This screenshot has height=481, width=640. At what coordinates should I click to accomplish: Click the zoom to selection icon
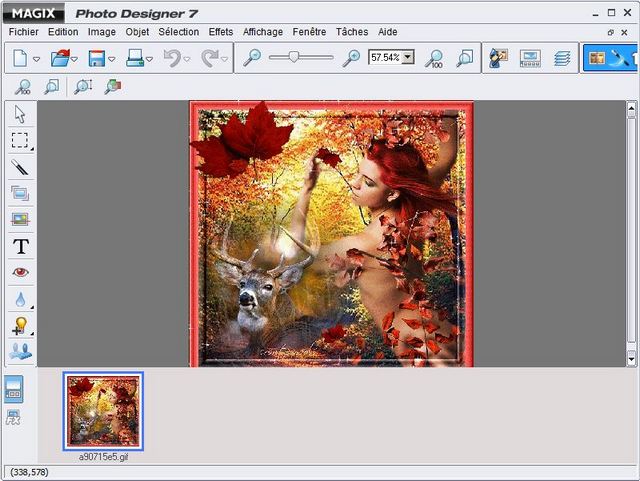(83, 87)
